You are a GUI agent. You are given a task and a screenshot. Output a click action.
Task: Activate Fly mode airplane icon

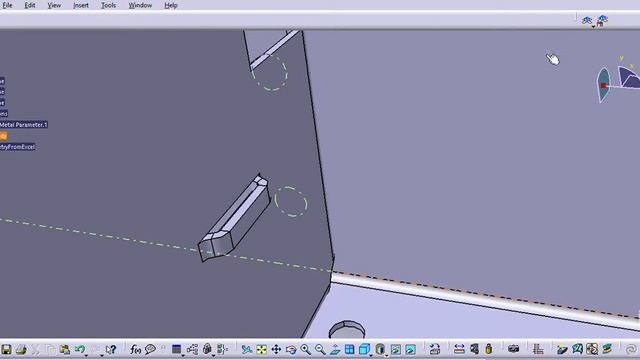pos(247,349)
